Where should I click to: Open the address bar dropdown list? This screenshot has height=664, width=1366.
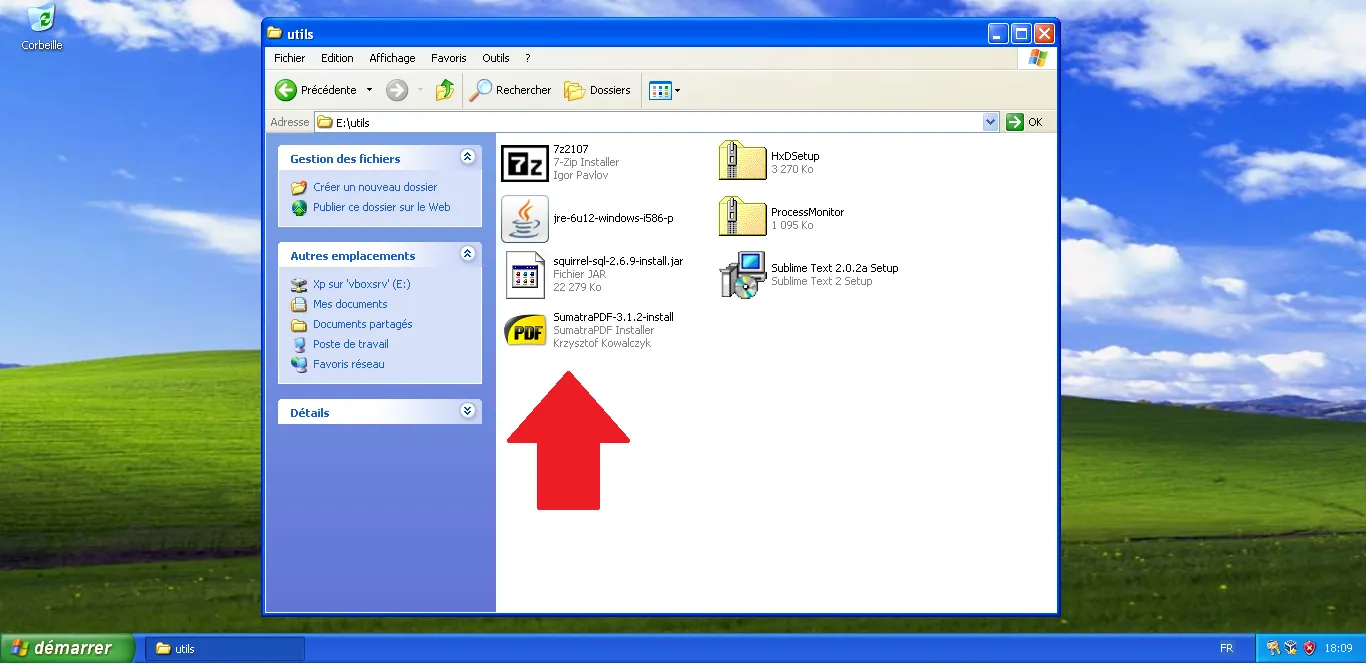[989, 121]
